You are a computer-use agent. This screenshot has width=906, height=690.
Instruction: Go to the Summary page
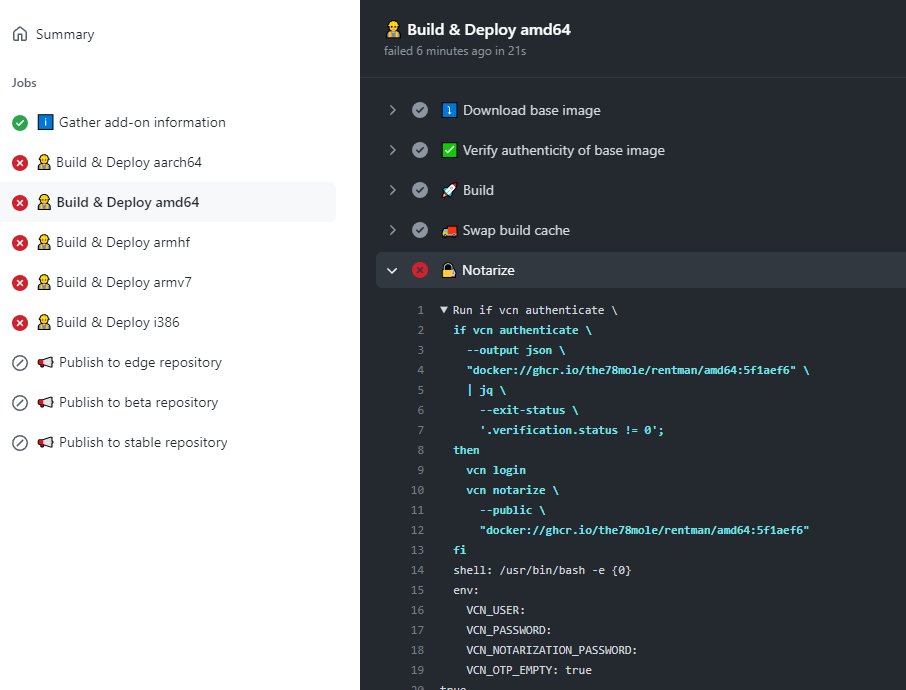pyautogui.click(x=64, y=34)
